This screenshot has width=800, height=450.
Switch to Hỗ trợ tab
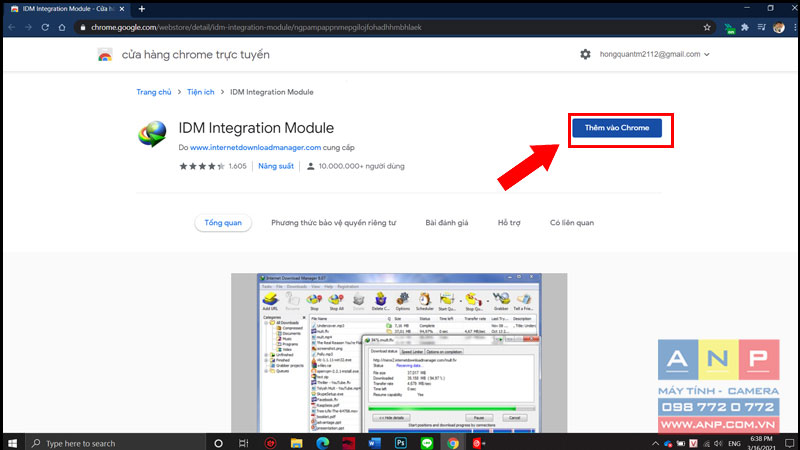point(509,223)
